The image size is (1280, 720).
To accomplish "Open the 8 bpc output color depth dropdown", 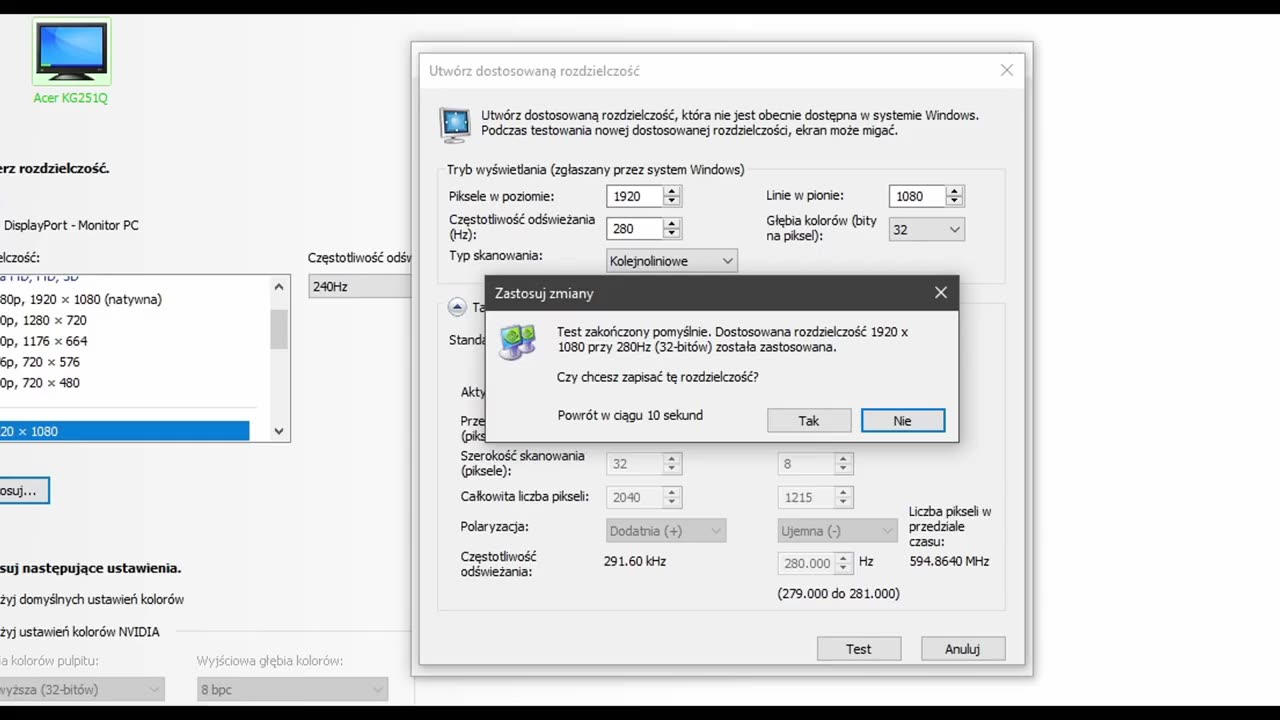I will [x=292, y=689].
